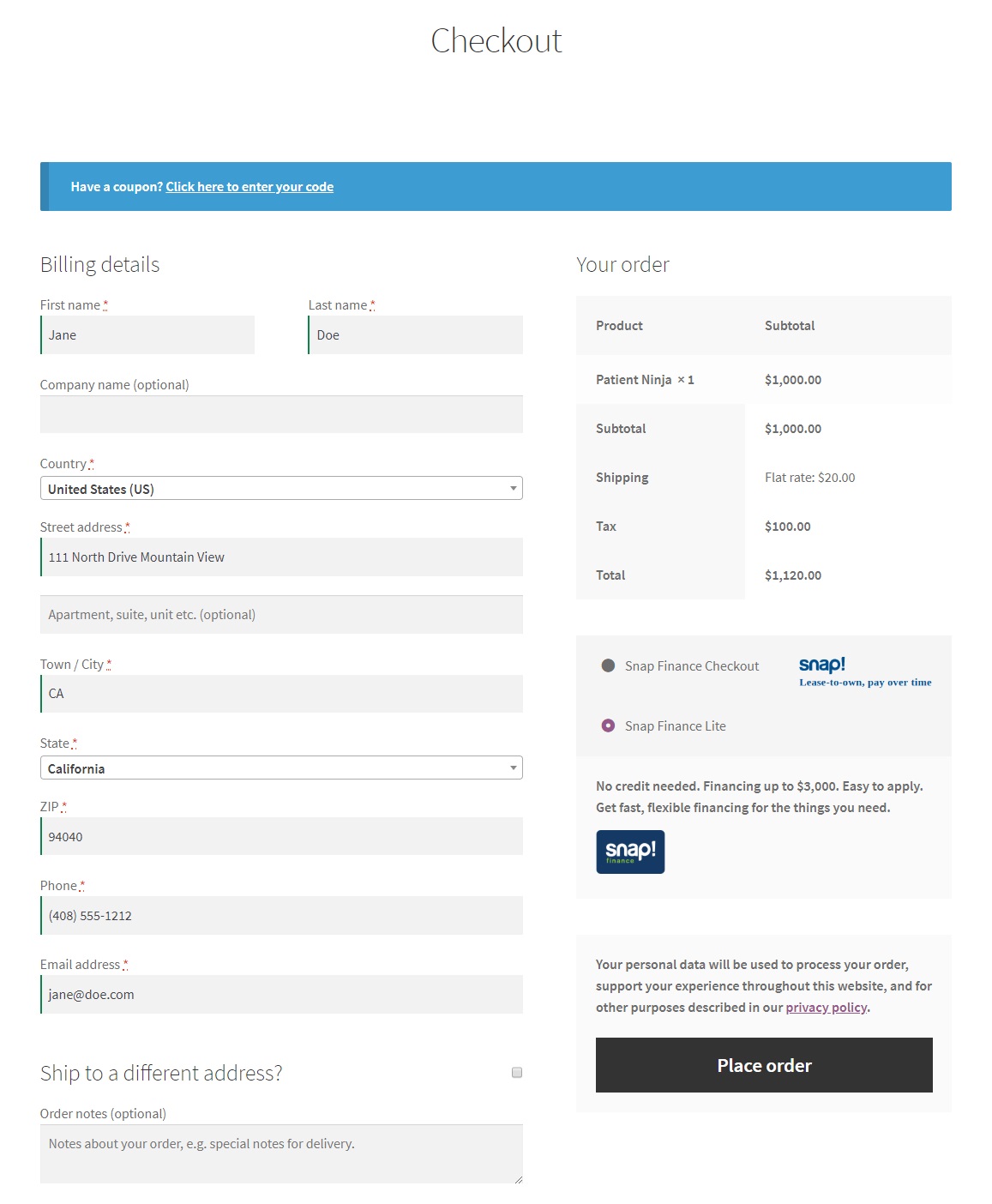Image resolution: width=992 pixels, height=1204 pixels.
Task: Click here to enter your coupon code
Action: 250,187
